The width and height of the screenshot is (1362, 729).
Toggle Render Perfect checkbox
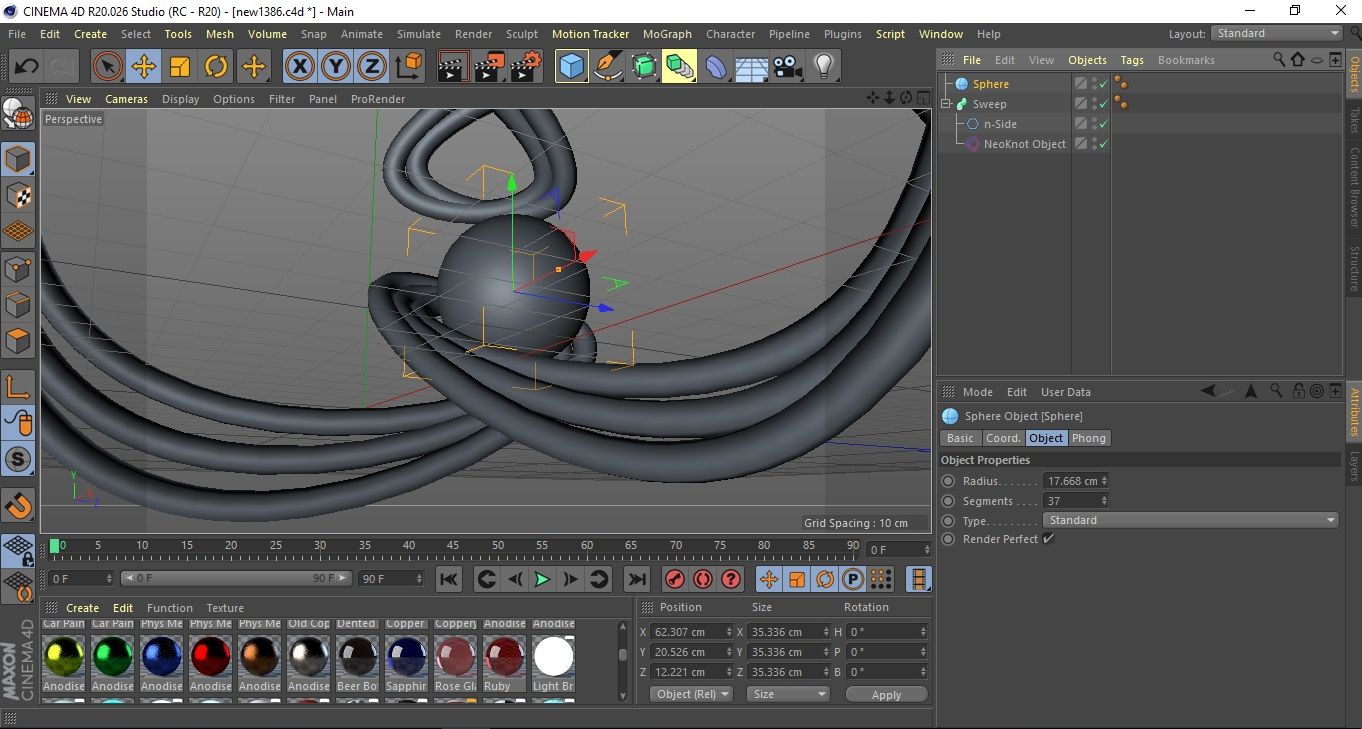point(1048,539)
